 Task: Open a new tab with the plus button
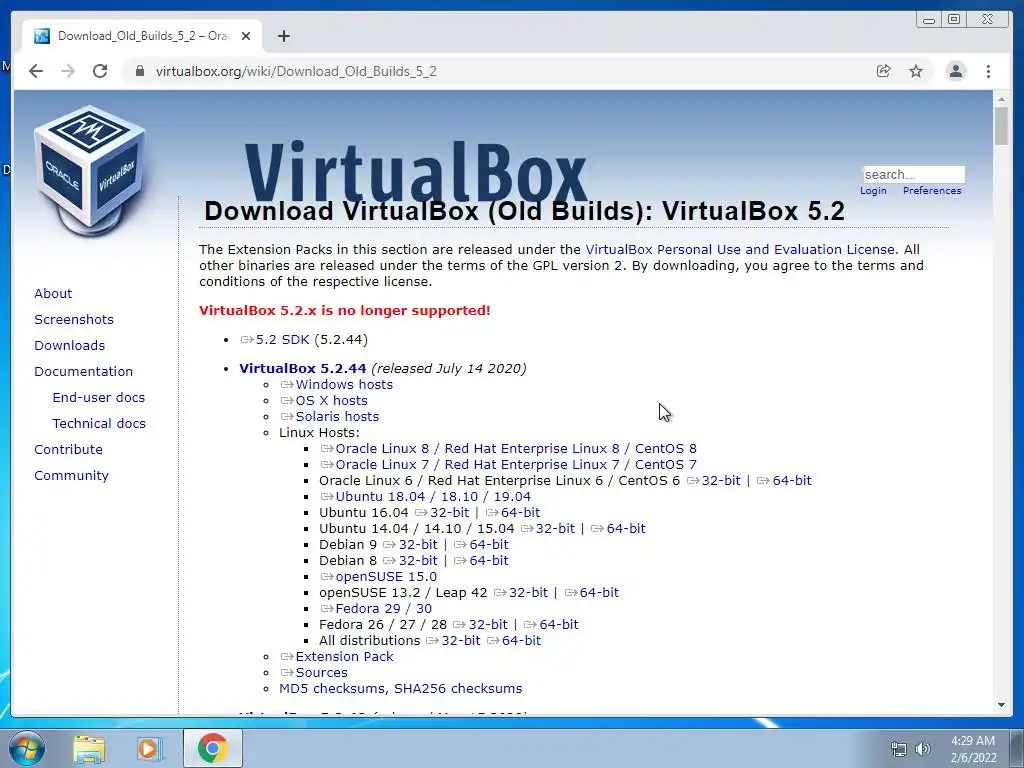[283, 36]
